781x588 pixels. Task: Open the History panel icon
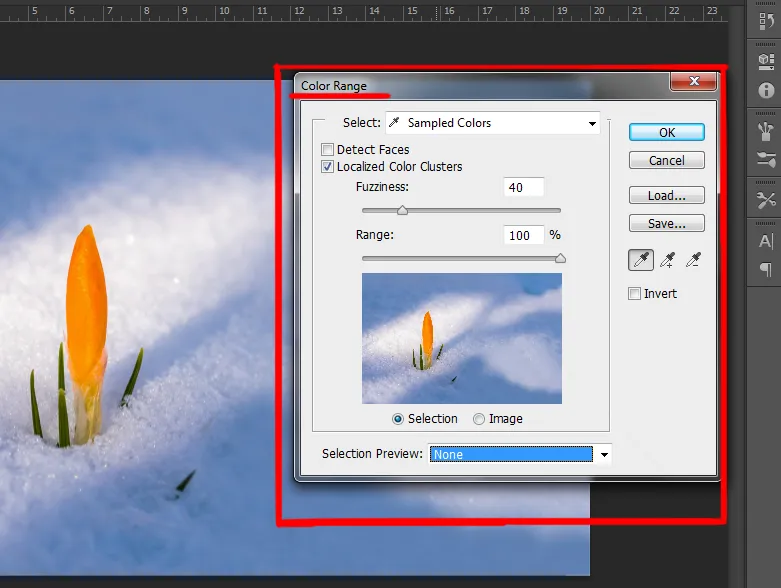tap(766, 21)
